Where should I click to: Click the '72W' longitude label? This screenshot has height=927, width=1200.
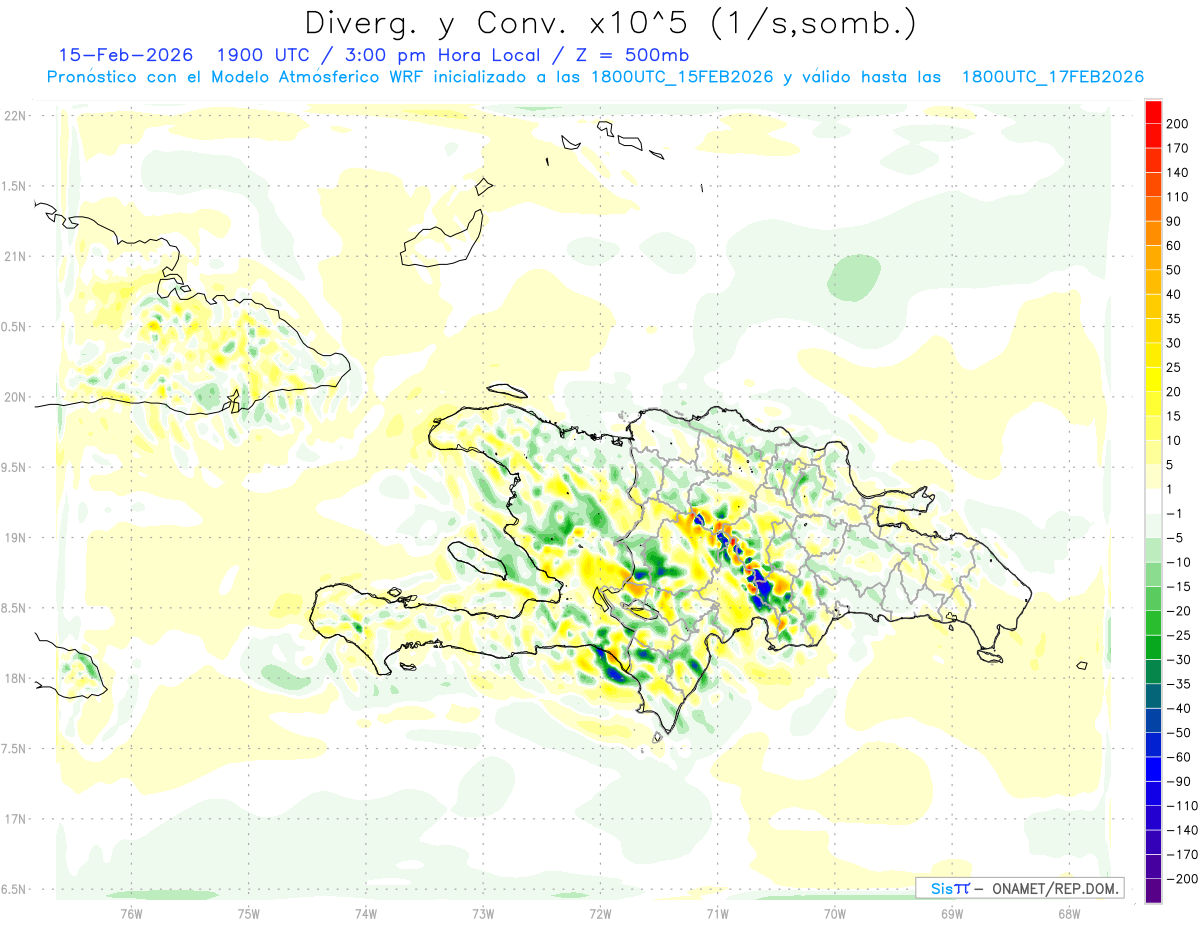click(x=600, y=913)
